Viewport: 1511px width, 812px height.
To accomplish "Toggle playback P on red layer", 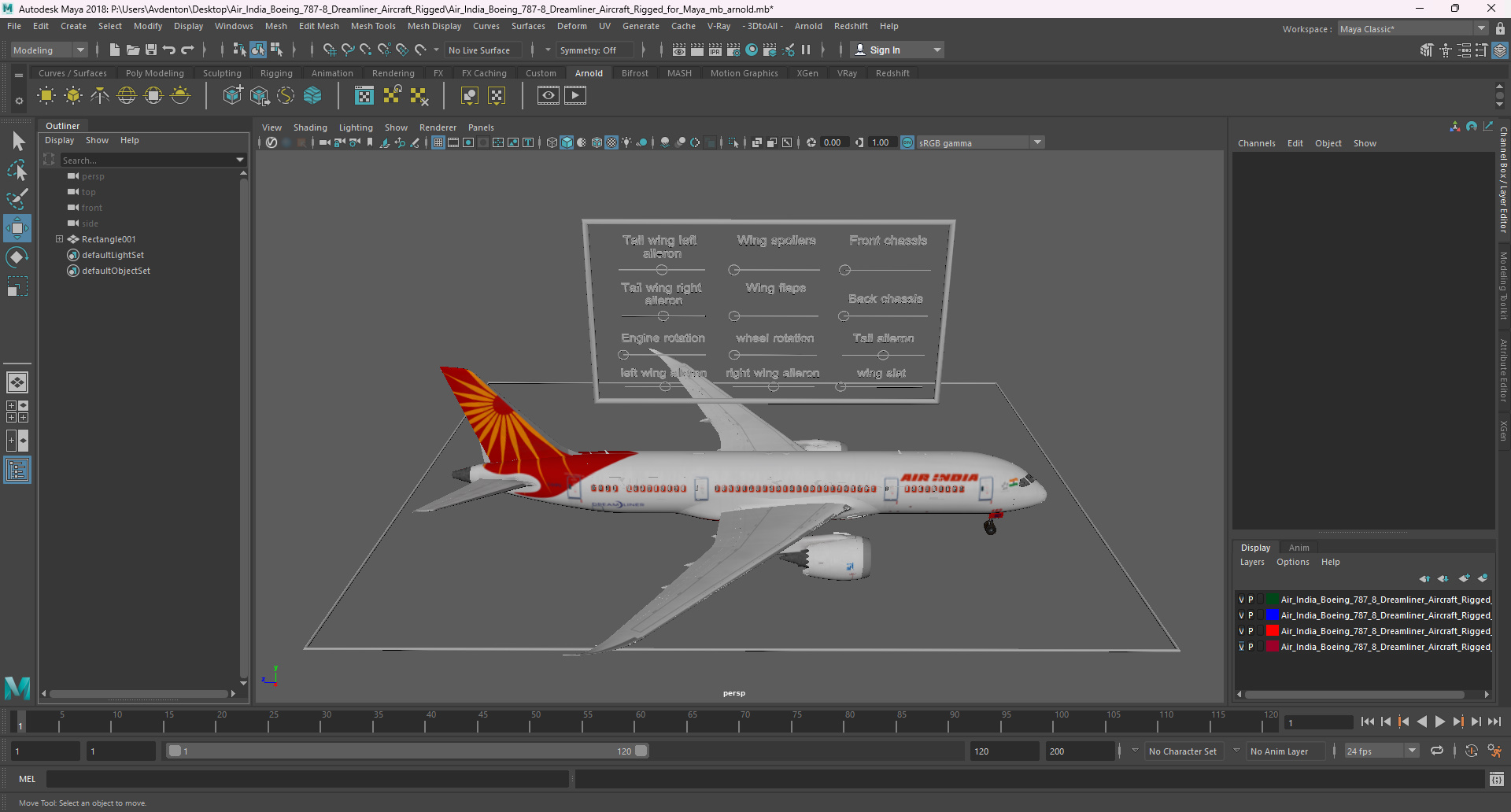I will [x=1251, y=631].
